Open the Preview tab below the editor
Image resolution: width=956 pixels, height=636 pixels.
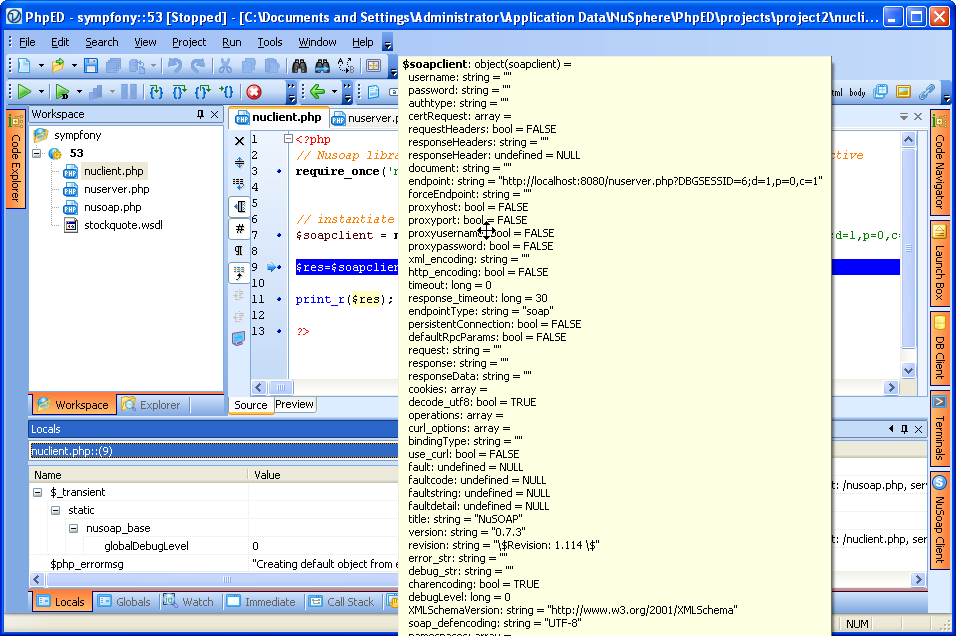[x=294, y=405]
